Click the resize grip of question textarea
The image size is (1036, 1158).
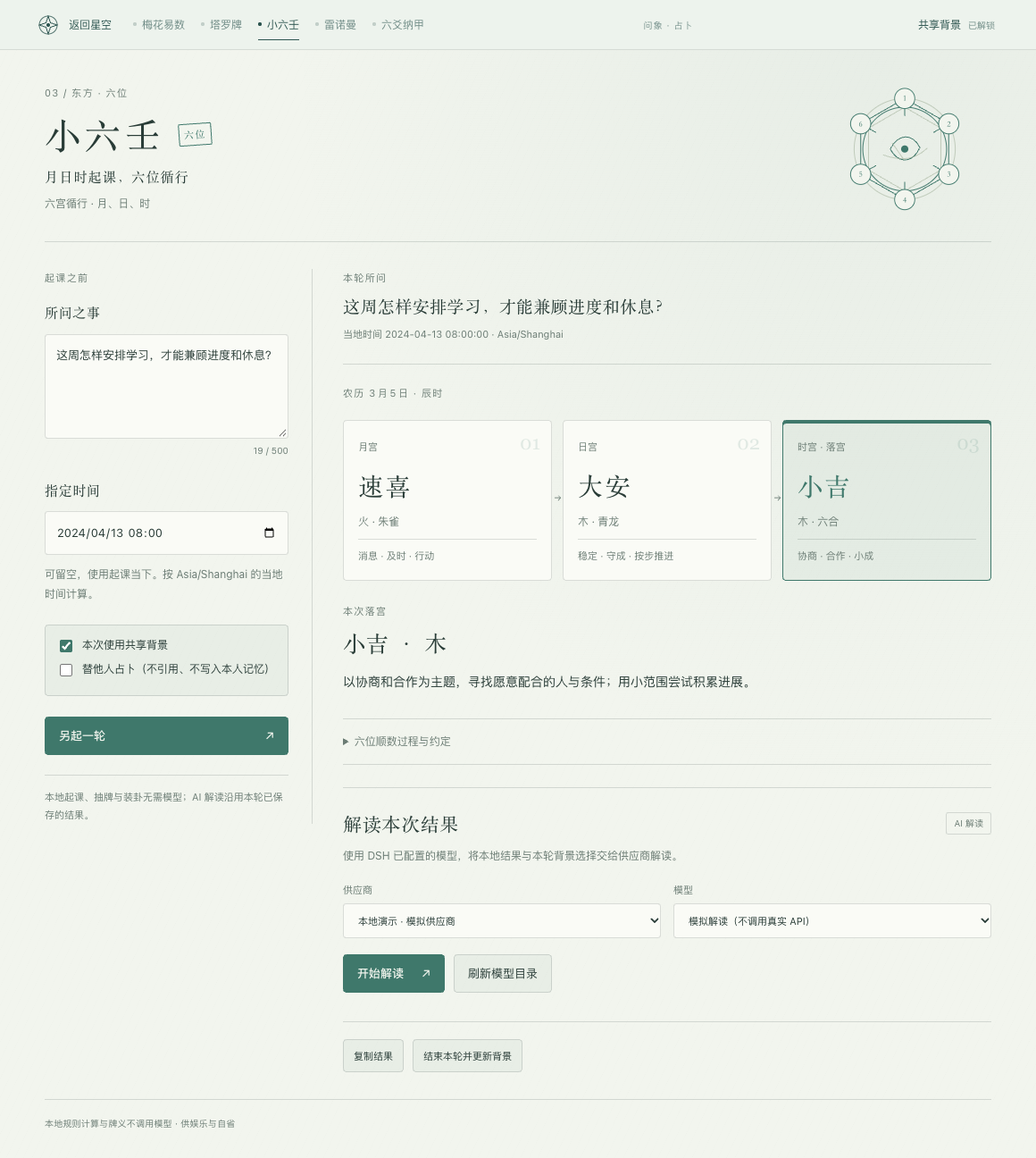tap(282, 432)
